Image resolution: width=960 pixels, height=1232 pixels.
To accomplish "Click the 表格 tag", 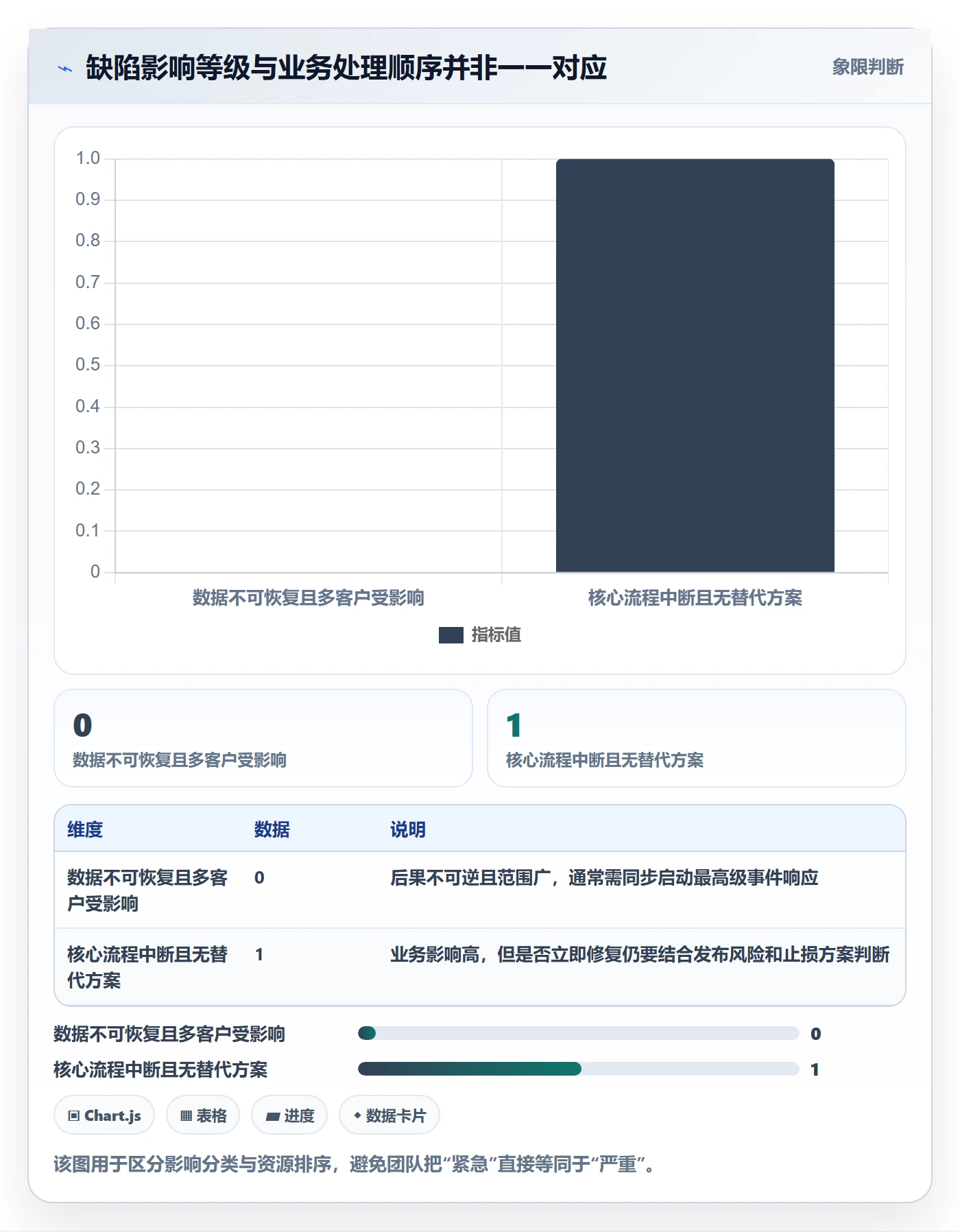I will 203,1115.
